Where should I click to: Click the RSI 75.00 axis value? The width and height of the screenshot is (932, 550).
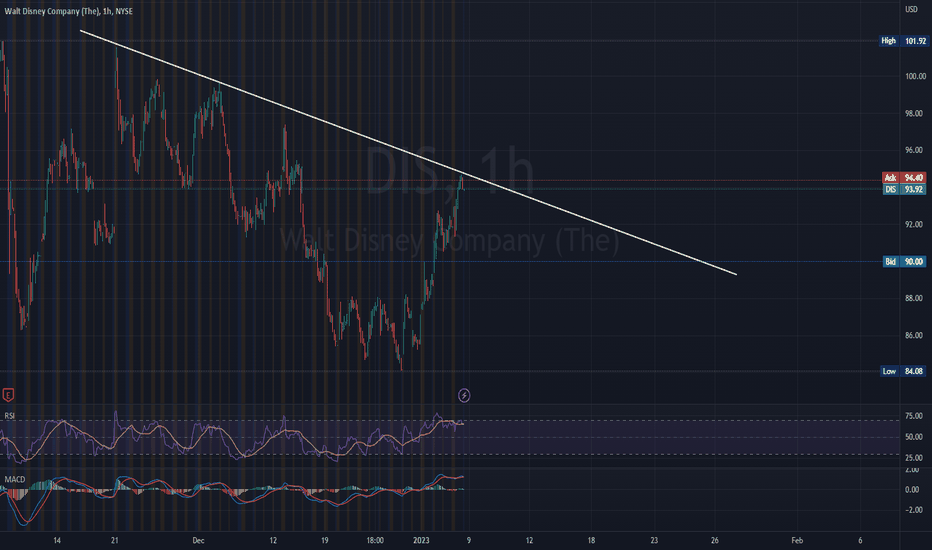[914, 416]
